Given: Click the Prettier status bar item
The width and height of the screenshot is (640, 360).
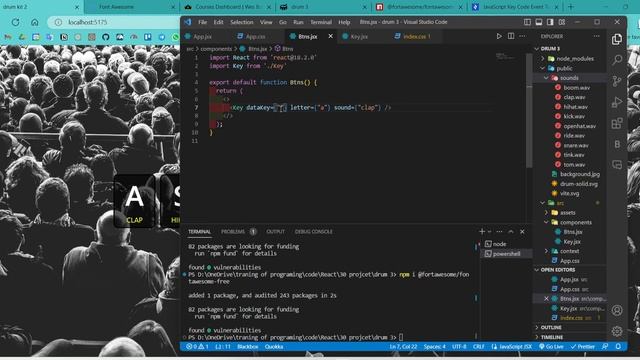Looking at the screenshot, I should (x=583, y=347).
